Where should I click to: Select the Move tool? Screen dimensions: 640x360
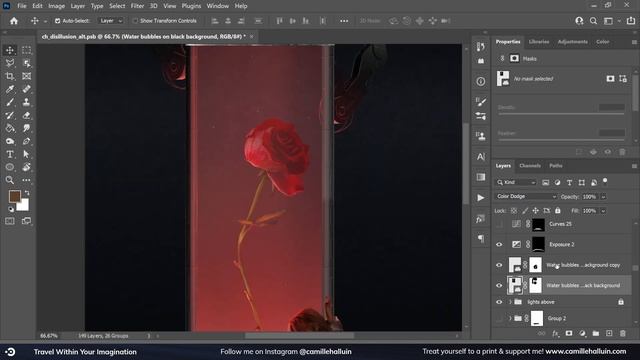pos(10,50)
